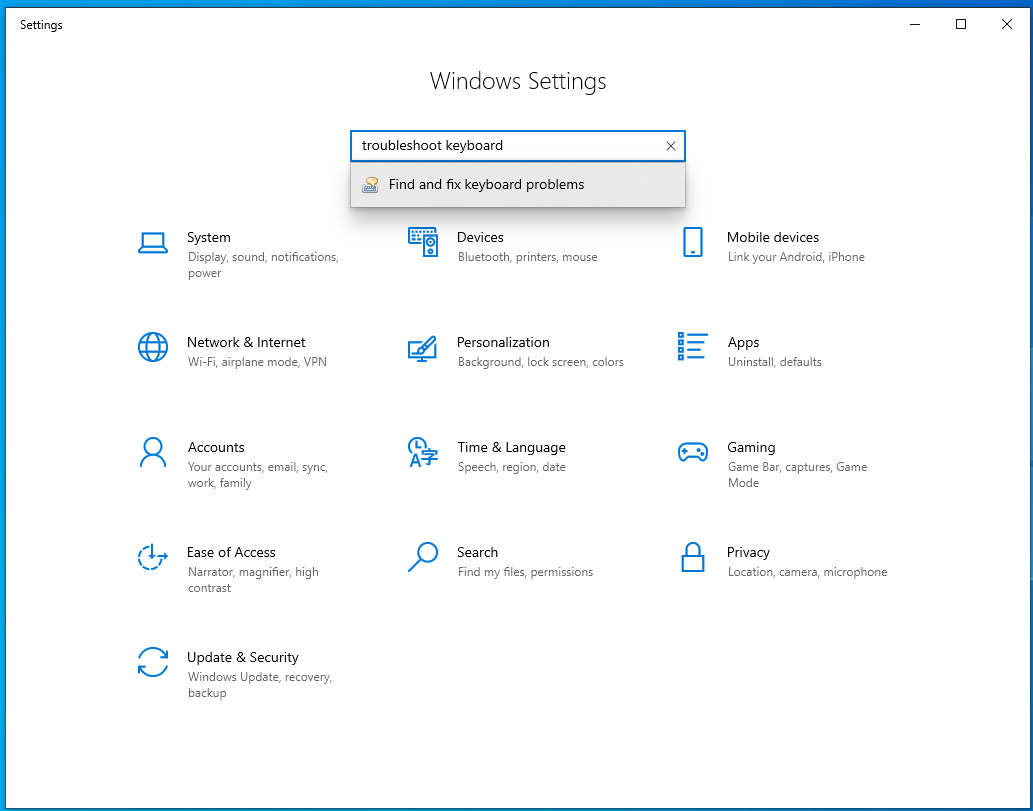The image size is (1033, 811).
Task: Open the Network & Internet label
Action: (x=246, y=343)
